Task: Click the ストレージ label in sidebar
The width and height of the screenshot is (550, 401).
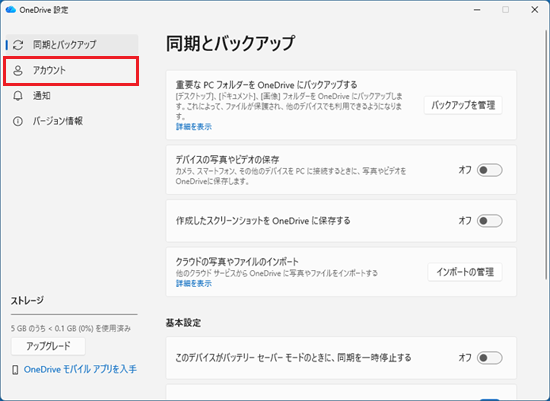Action: pos(27,301)
